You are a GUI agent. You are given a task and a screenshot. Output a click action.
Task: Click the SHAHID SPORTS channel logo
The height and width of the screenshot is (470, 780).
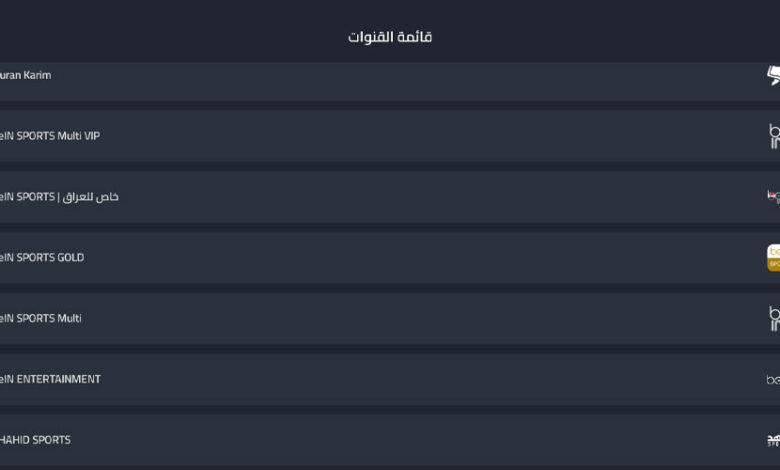tap(773, 440)
